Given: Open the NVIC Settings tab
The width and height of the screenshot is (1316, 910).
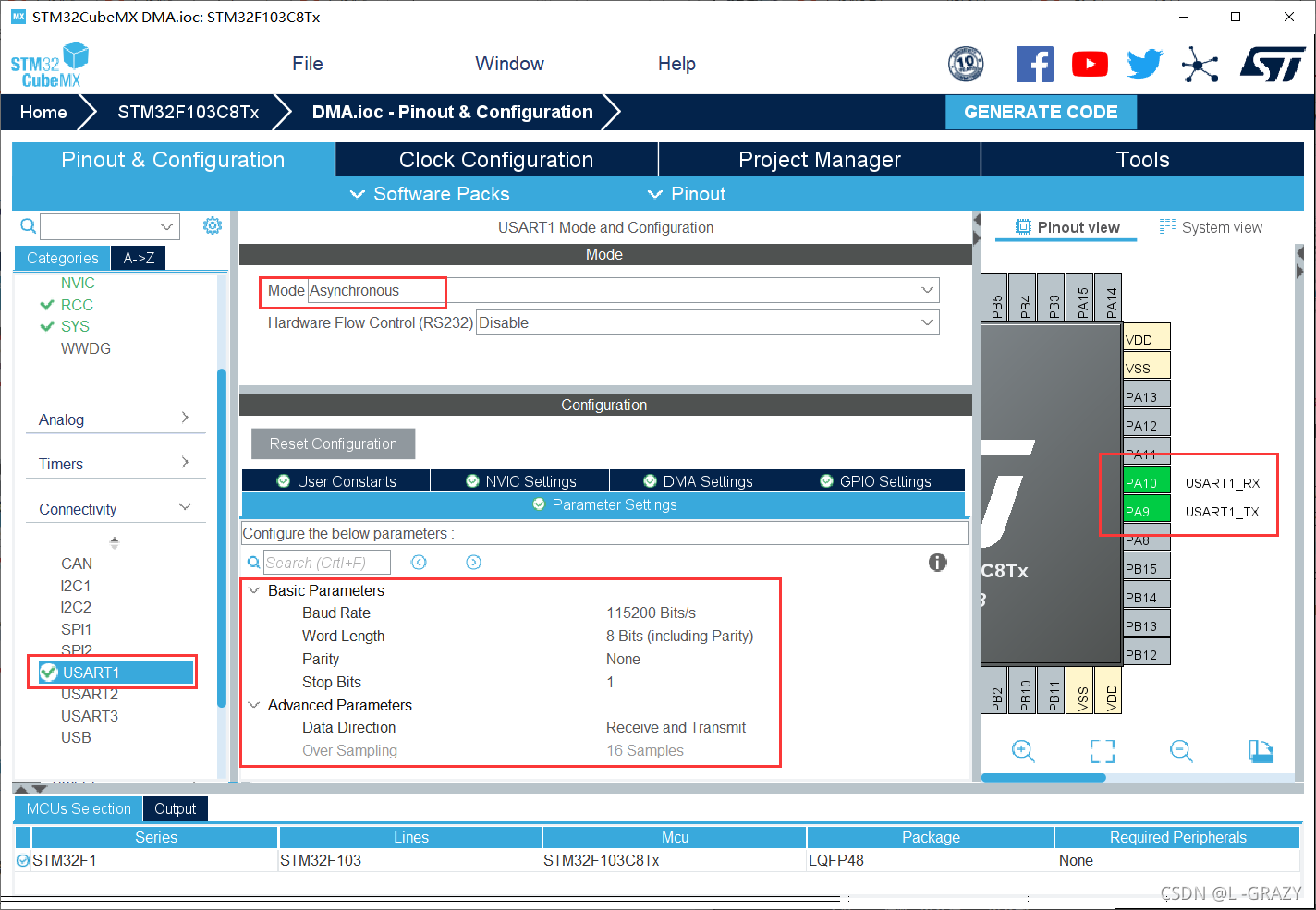Looking at the screenshot, I should click(520, 481).
